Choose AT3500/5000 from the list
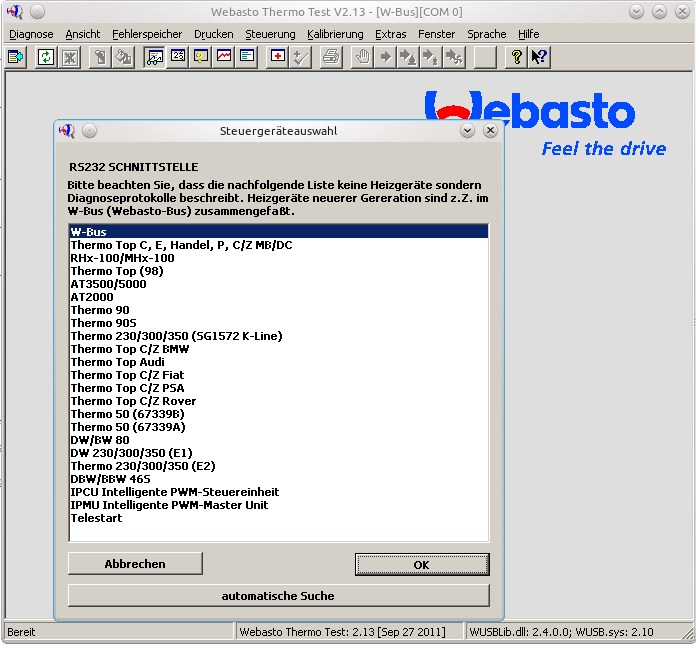This screenshot has width=696, height=645. (279, 284)
